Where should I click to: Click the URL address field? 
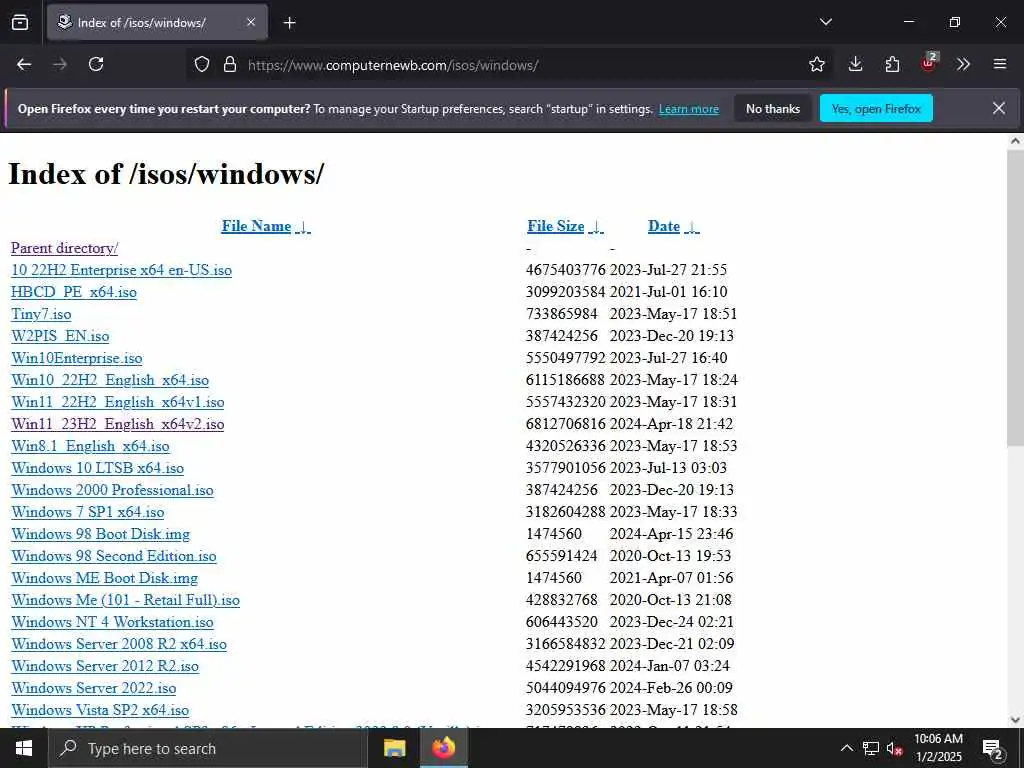click(x=509, y=65)
